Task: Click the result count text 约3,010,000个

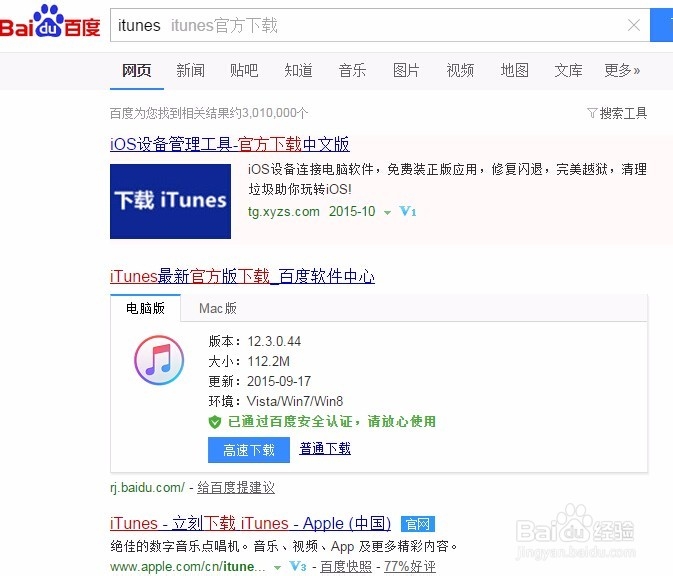Action: pyautogui.click(x=269, y=113)
